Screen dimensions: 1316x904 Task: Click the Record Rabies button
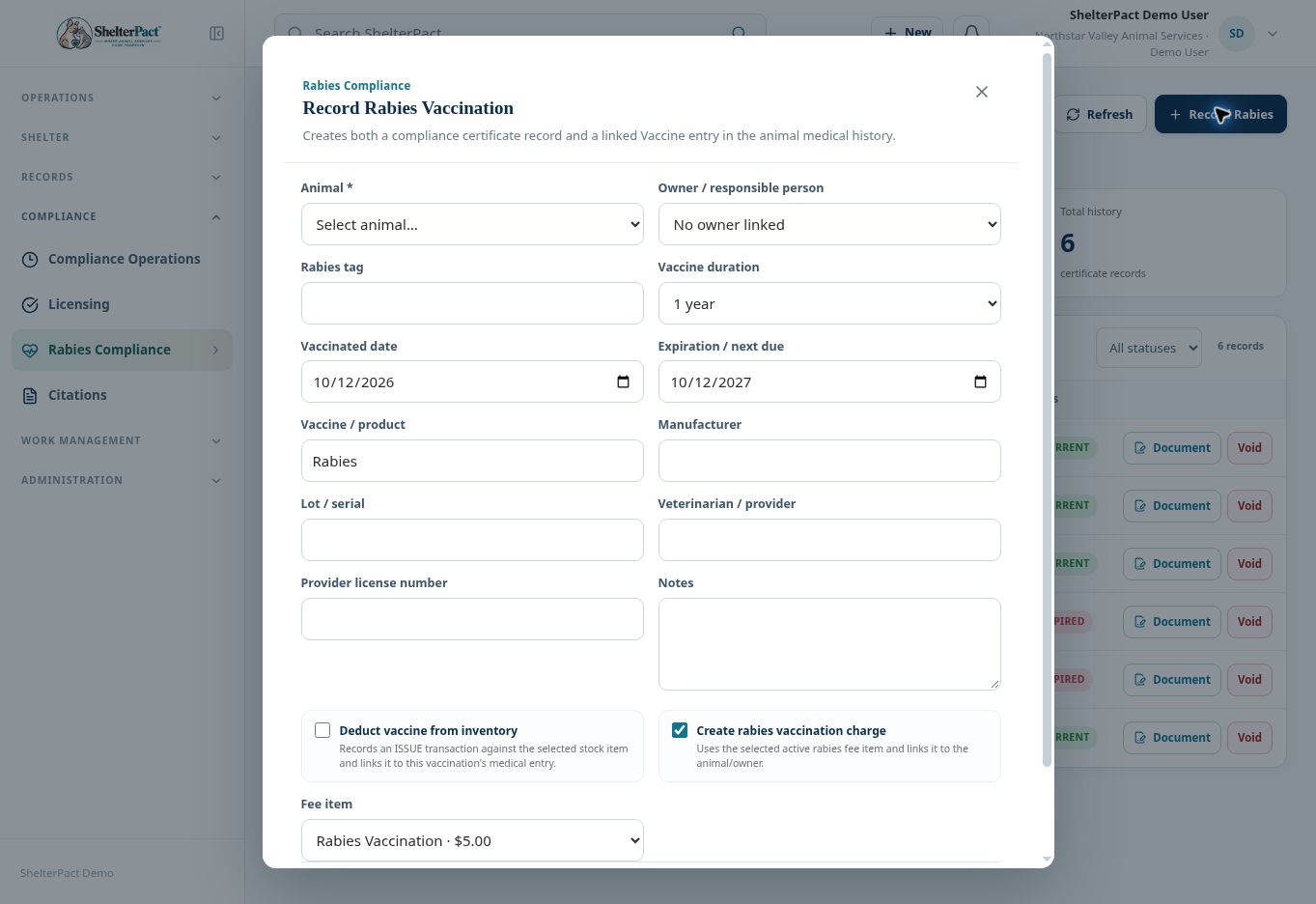(x=1220, y=114)
